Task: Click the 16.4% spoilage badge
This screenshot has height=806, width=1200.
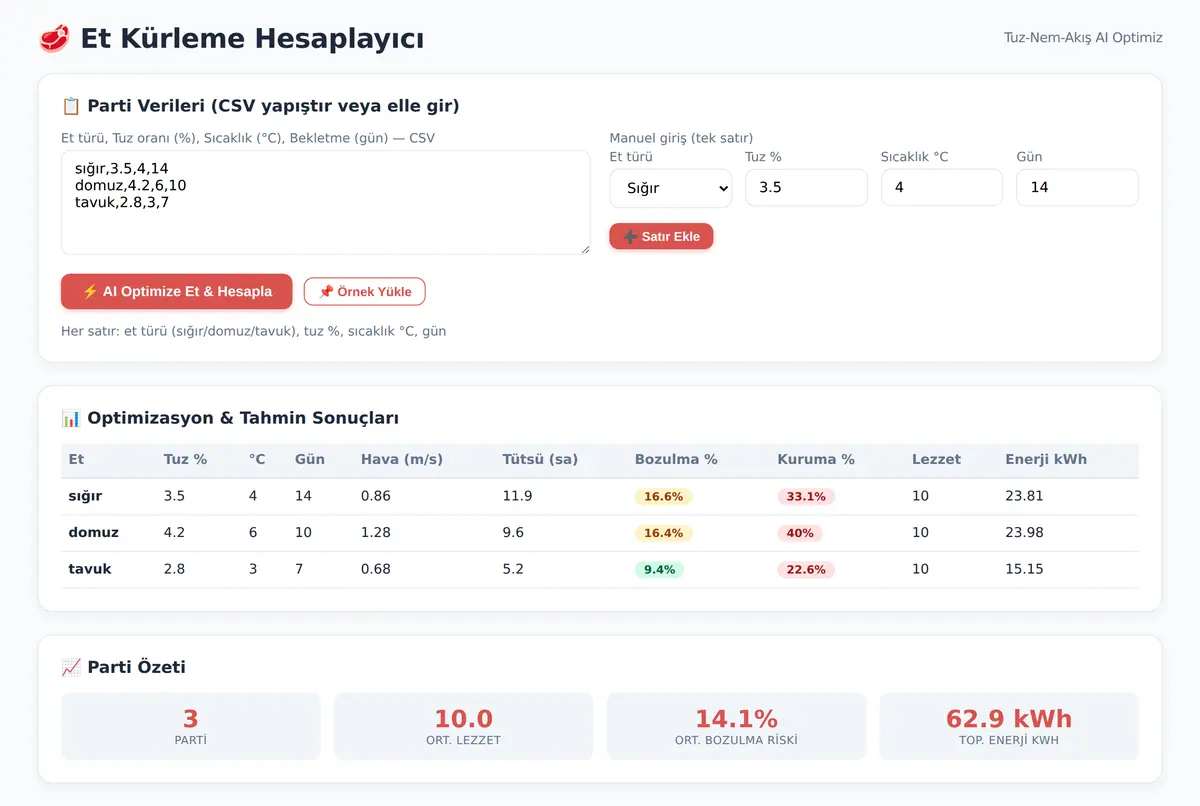Action: pyautogui.click(x=663, y=533)
